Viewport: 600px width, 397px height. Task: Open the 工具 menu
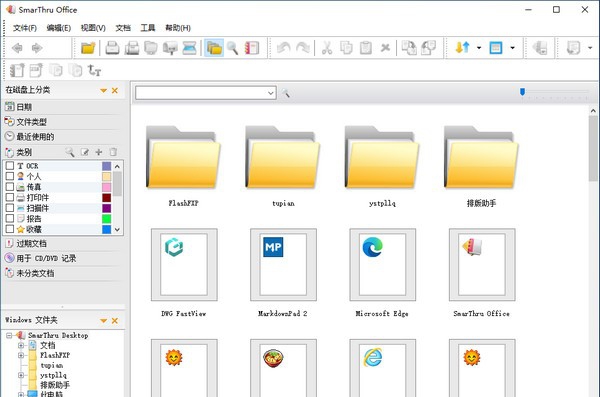tap(148, 28)
